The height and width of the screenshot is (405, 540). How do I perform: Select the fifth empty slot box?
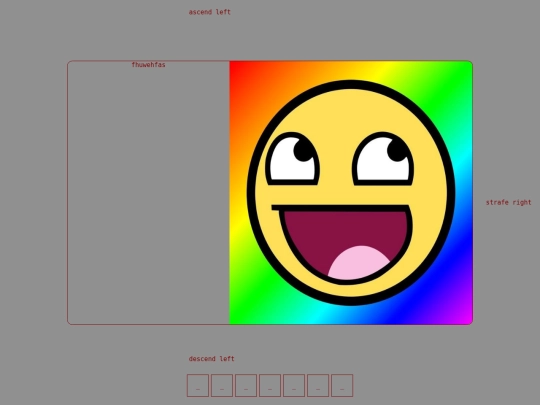click(x=294, y=385)
